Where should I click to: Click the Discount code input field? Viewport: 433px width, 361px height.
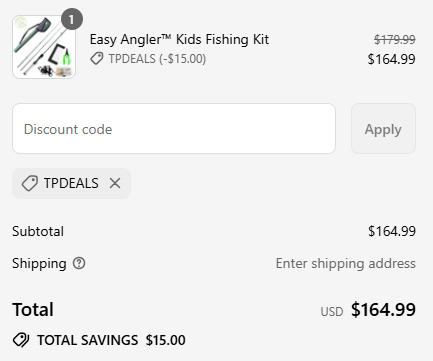[174, 129]
